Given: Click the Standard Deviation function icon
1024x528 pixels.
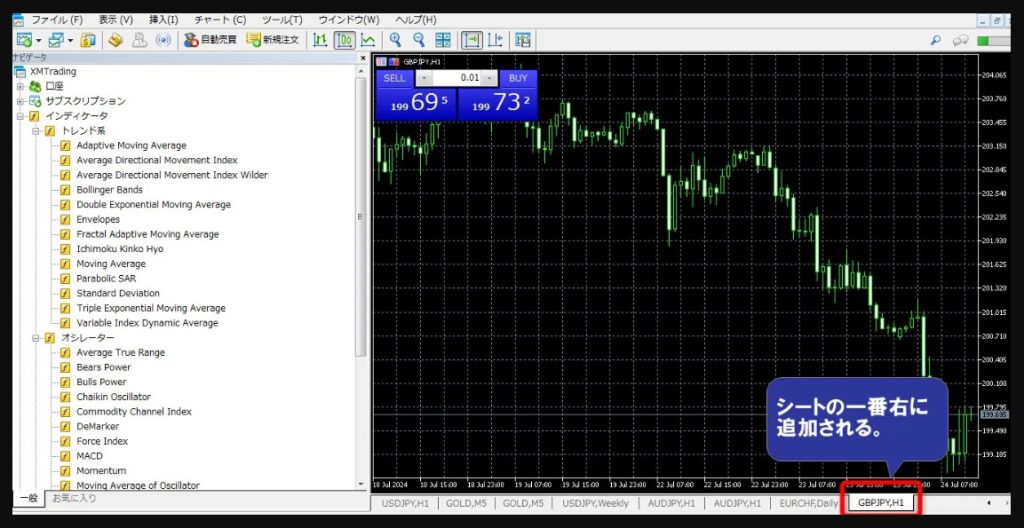Looking at the screenshot, I should click(65, 293).
